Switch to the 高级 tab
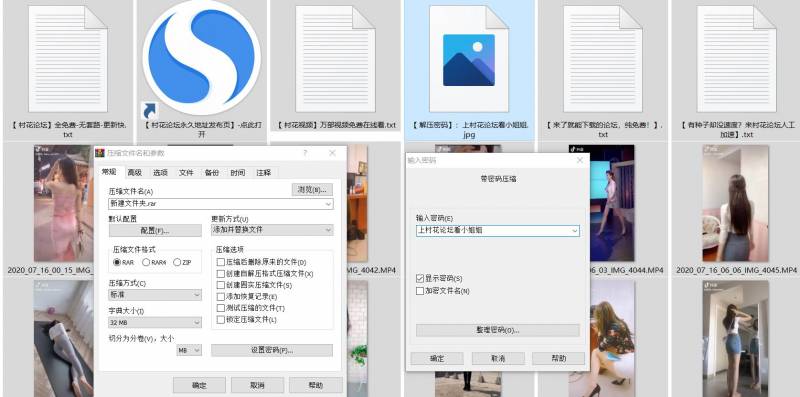This screenshot has height=397, width=800. (x=135, y=172)
